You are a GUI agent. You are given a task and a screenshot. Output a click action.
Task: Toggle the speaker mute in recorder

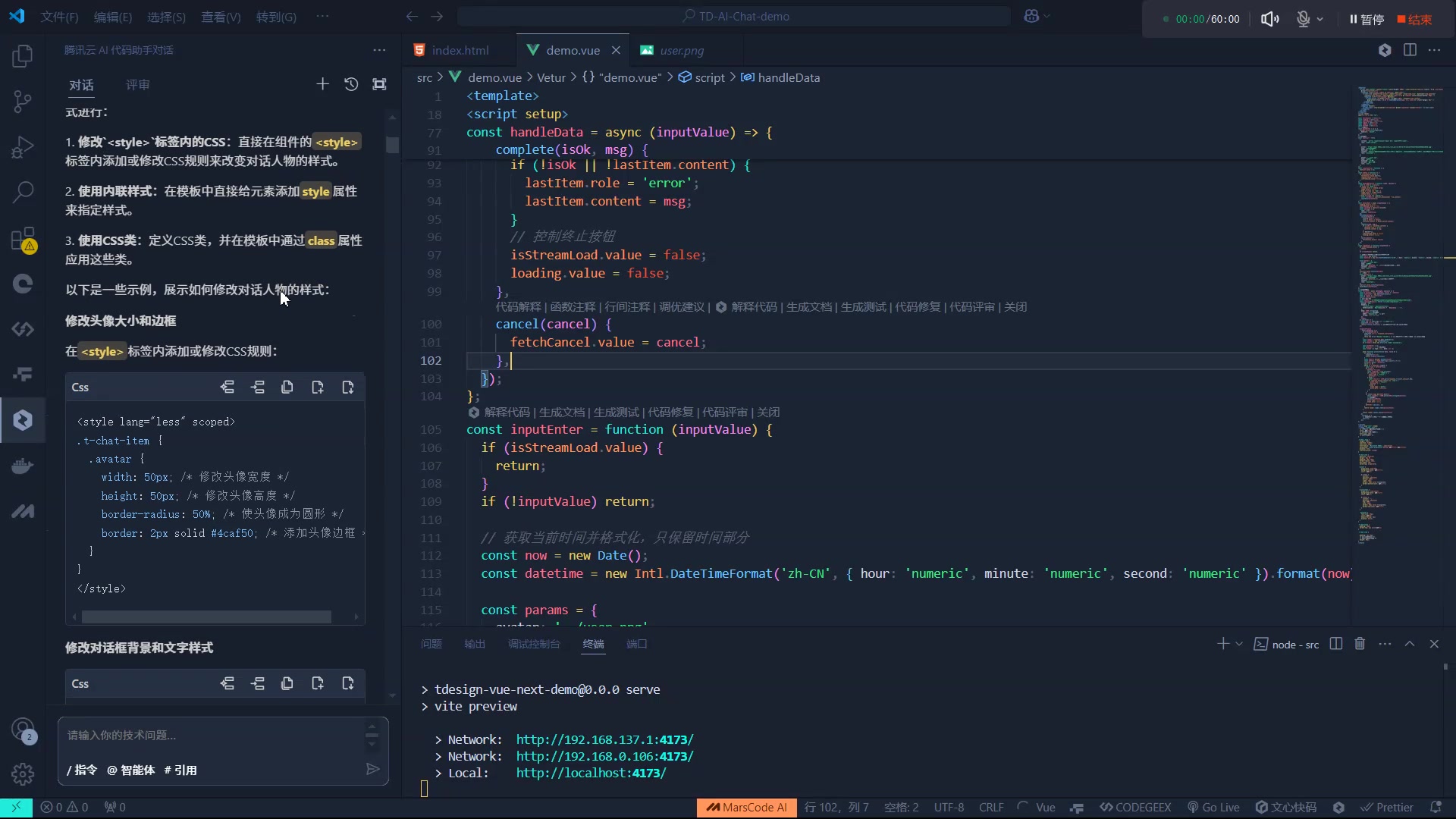[x=1269, y=19]
